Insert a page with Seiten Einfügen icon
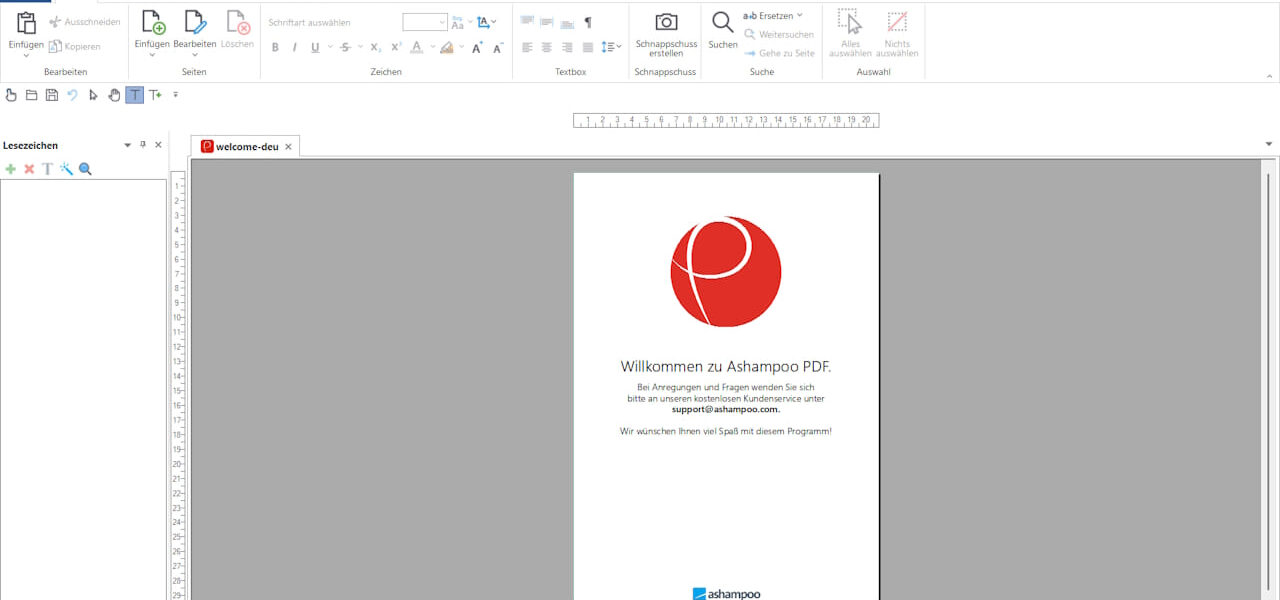 click(152, 23)
